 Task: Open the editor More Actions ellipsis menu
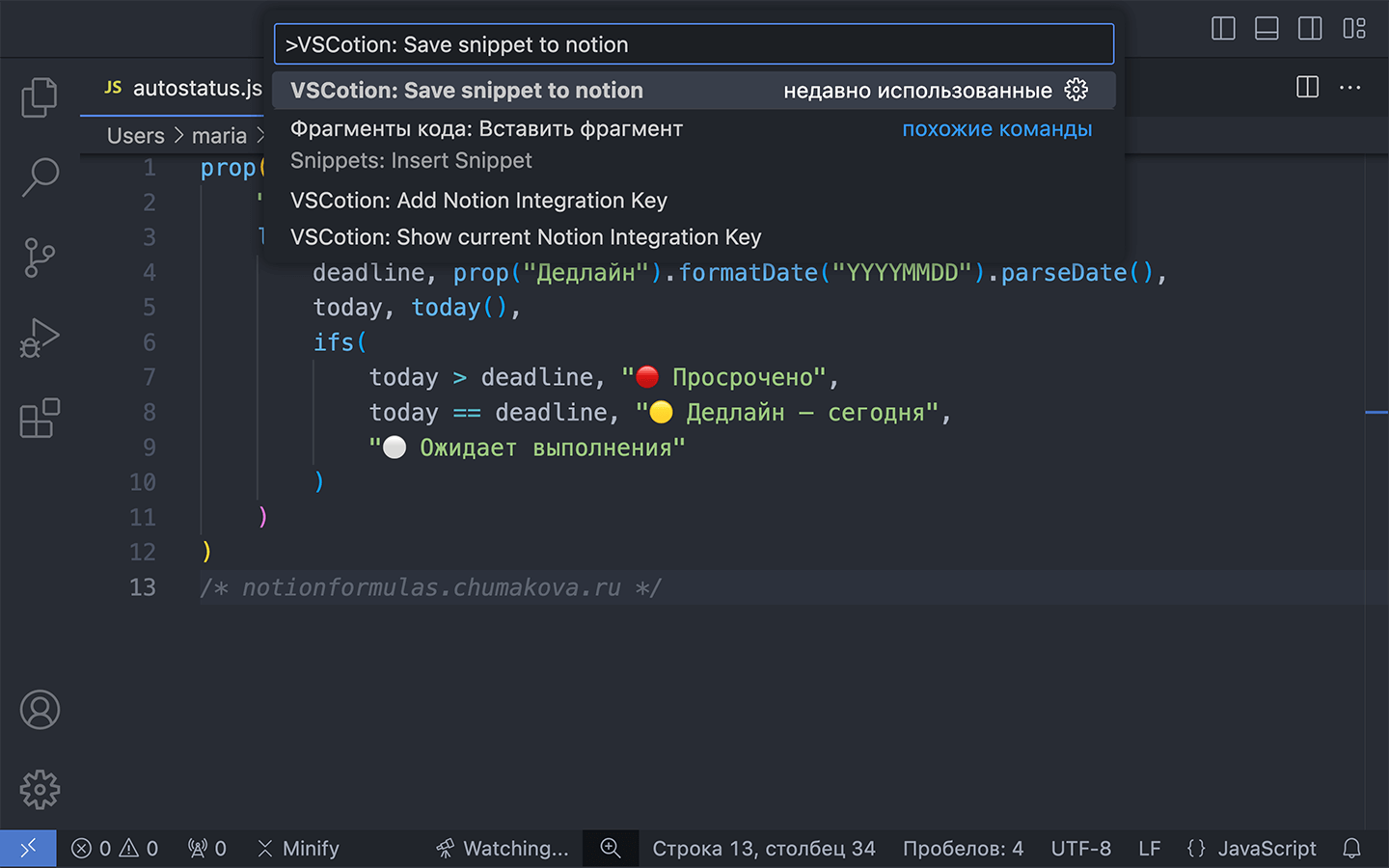pyautogui.click(x=1350, y=88)
